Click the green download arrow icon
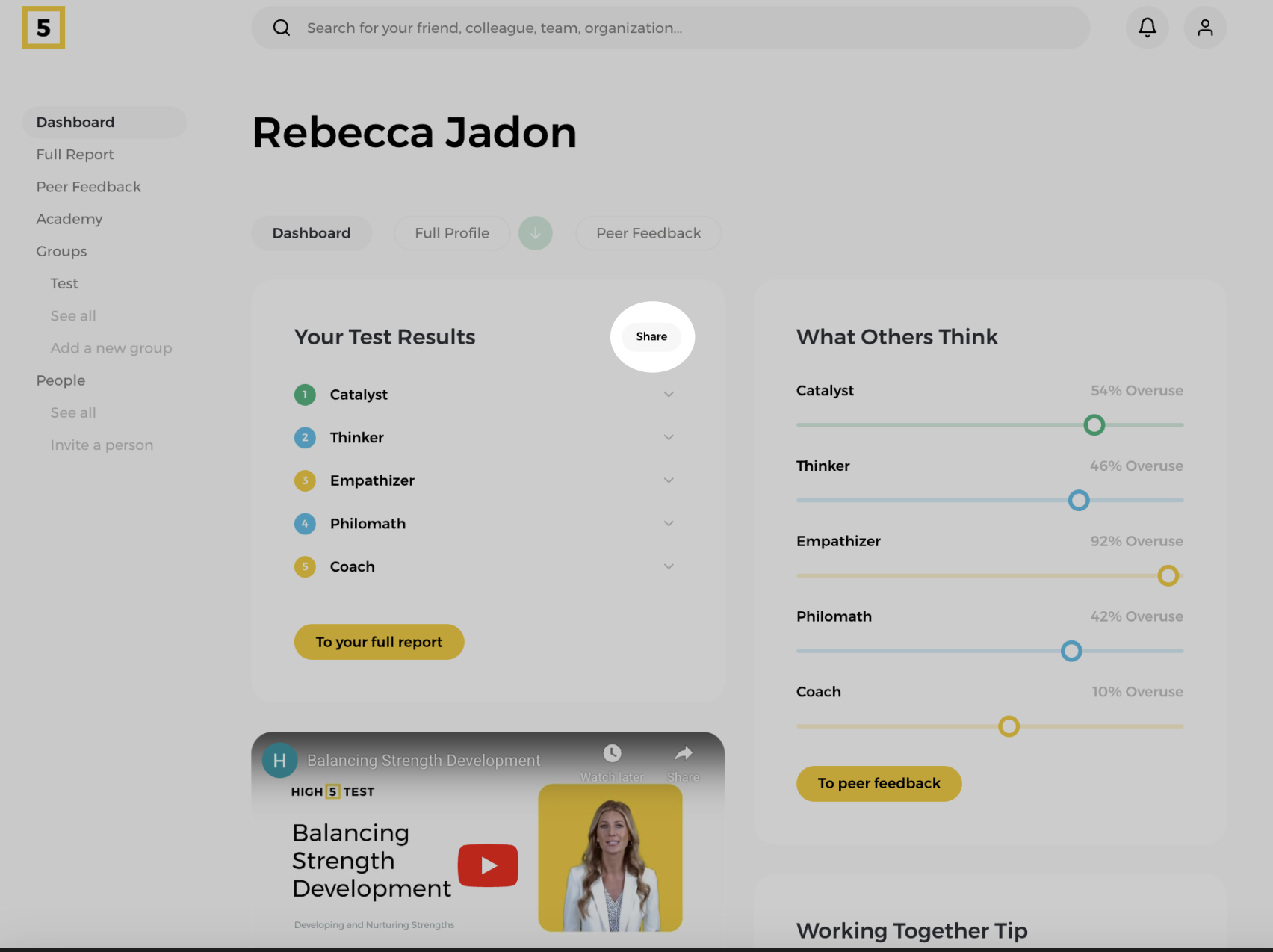 point(535,233)
